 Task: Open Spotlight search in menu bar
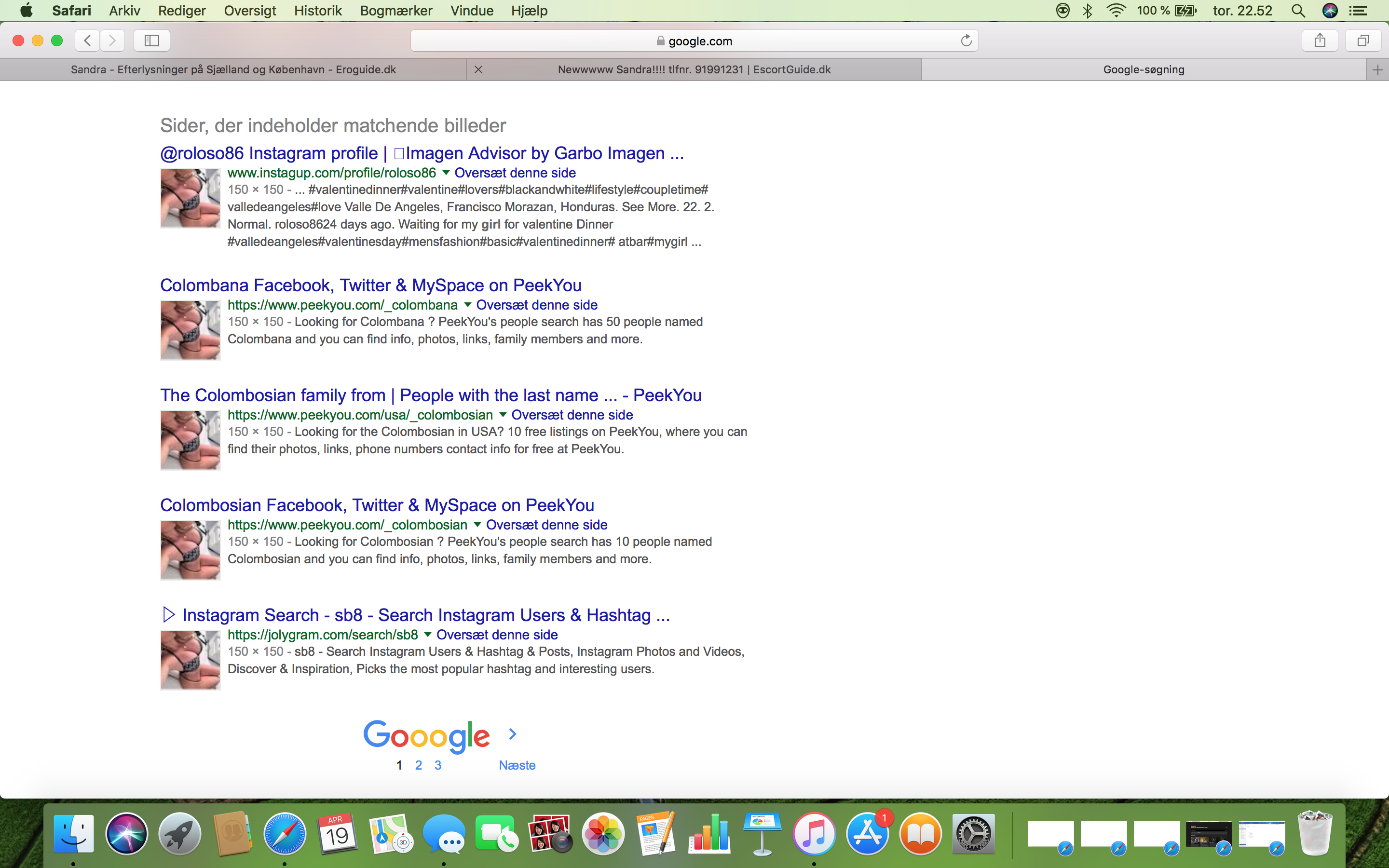(1298, 11)
